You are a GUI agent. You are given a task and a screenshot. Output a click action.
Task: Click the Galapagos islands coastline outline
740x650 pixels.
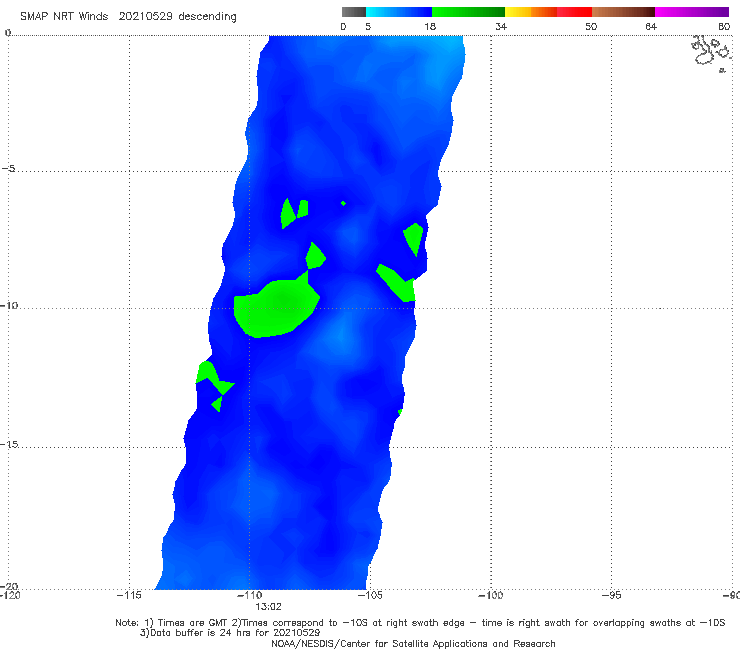(711, 53)
